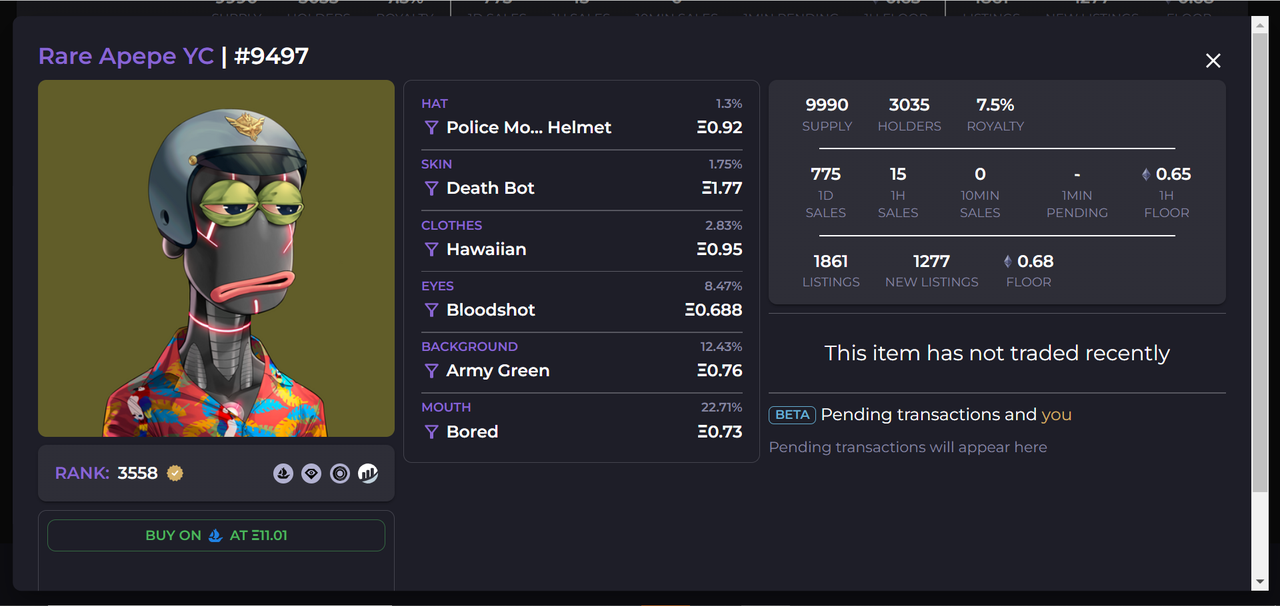The width and height of the screenshot is (1280, 606).
Task: Select the Police Mo... Helmet trait name
Action: click(529, 128)
